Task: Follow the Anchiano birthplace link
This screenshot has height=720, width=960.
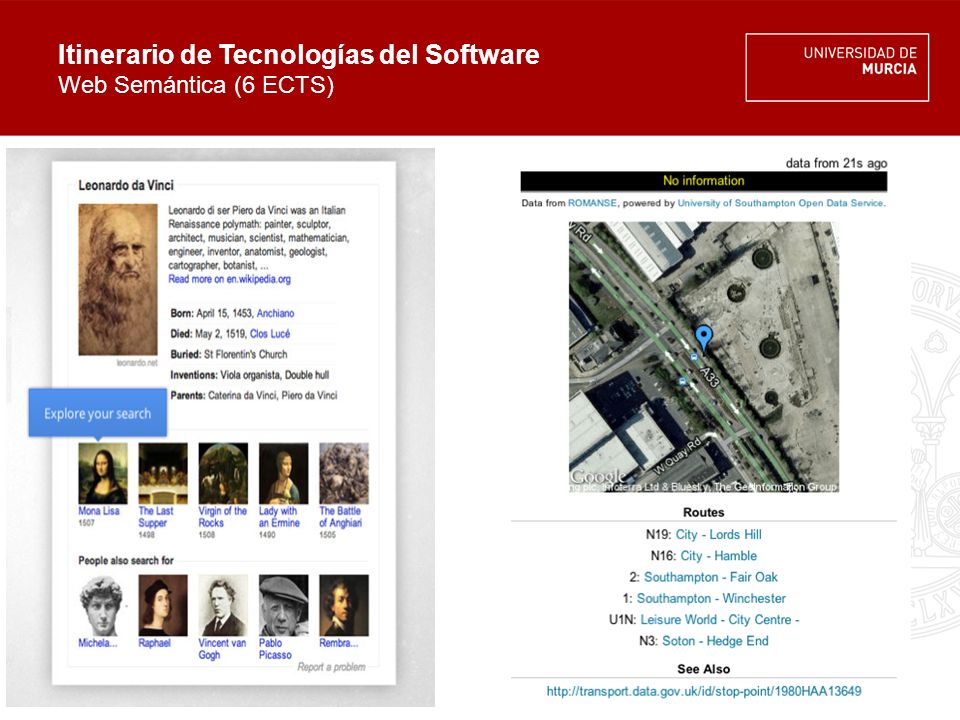Action: pos(276,313)
